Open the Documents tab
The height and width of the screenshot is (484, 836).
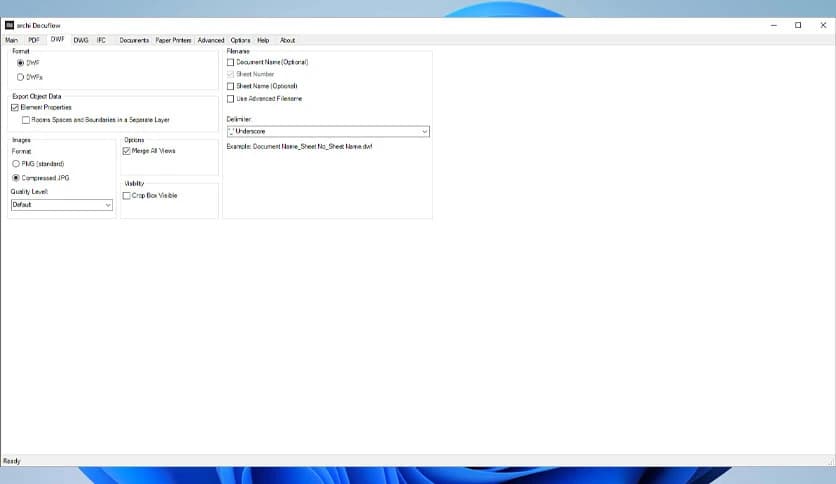click(134, 40)
